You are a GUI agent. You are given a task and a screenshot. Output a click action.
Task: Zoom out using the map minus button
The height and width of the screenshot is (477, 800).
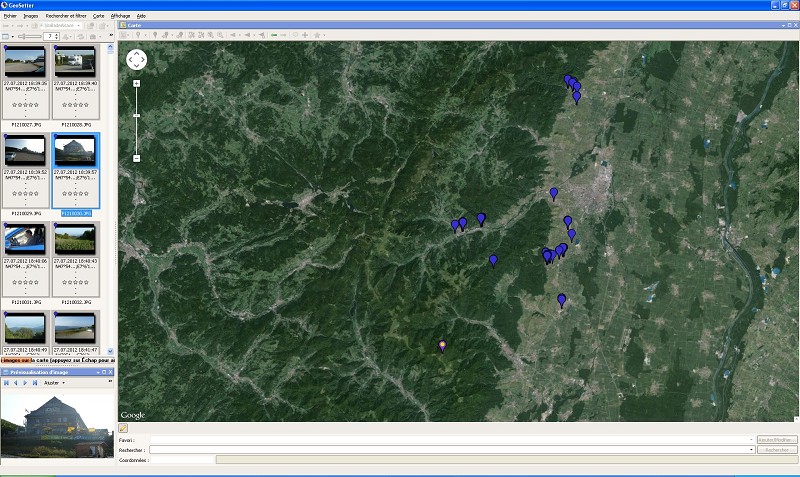137,158
